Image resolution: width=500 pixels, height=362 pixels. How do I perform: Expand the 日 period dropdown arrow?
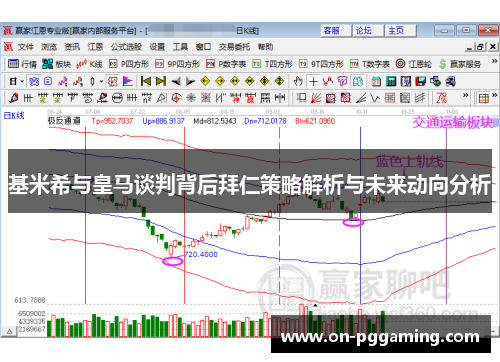tap(22, 81)
